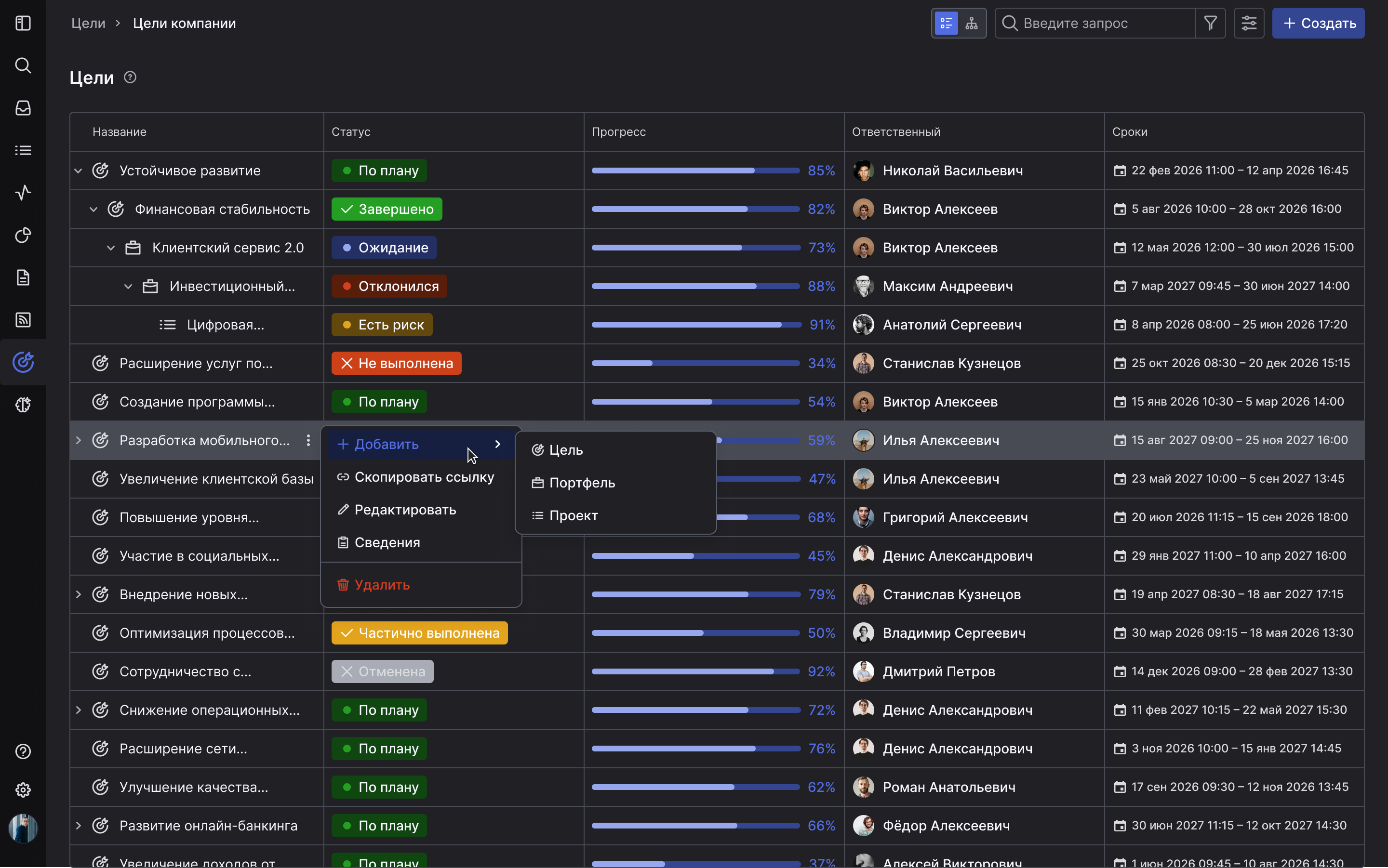The width and height of the screenshot is (1388, 868).
Task: Select Цель in the add submenu
Action: pyautogui.click(x=615, y=450)
